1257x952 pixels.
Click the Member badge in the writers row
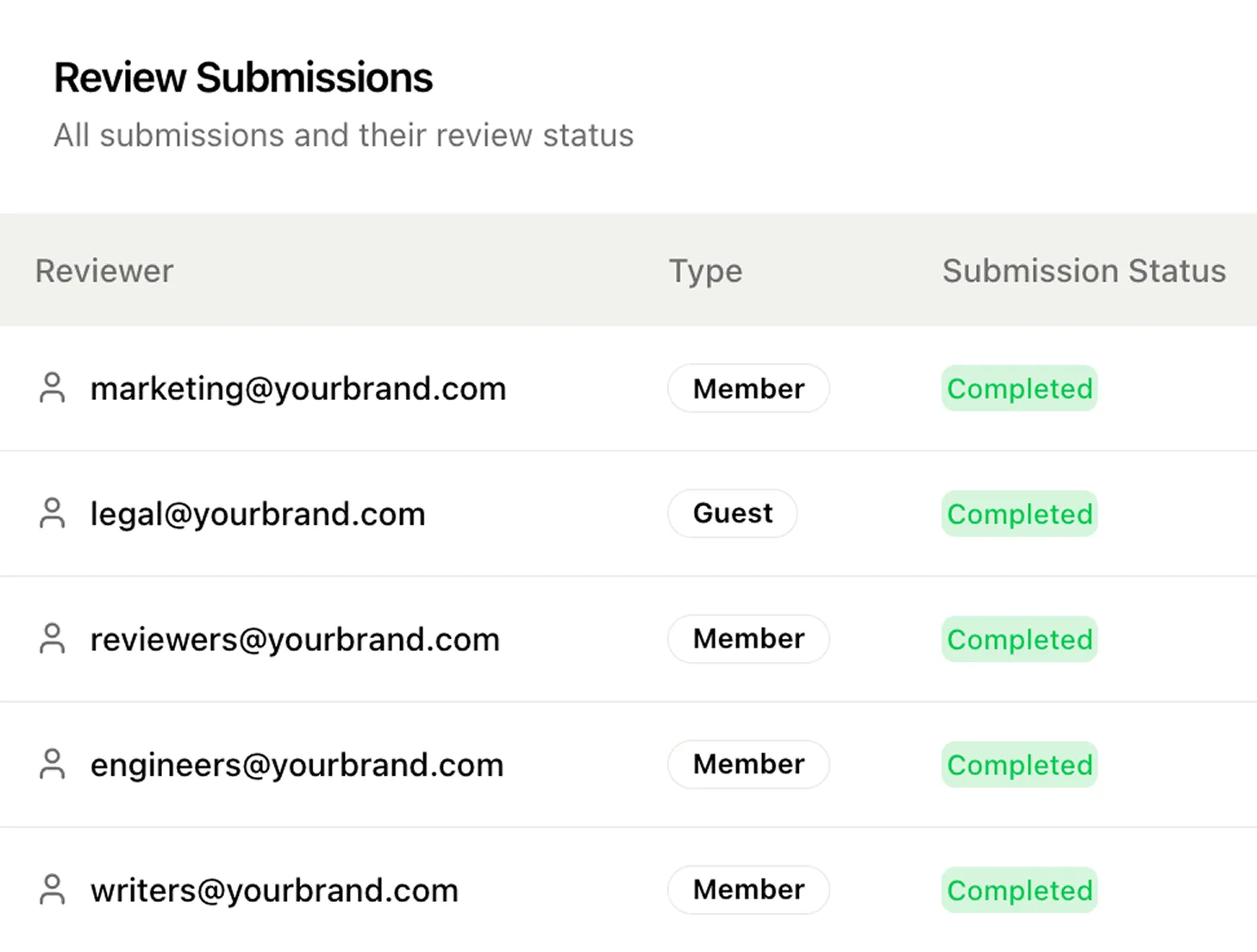748,890
